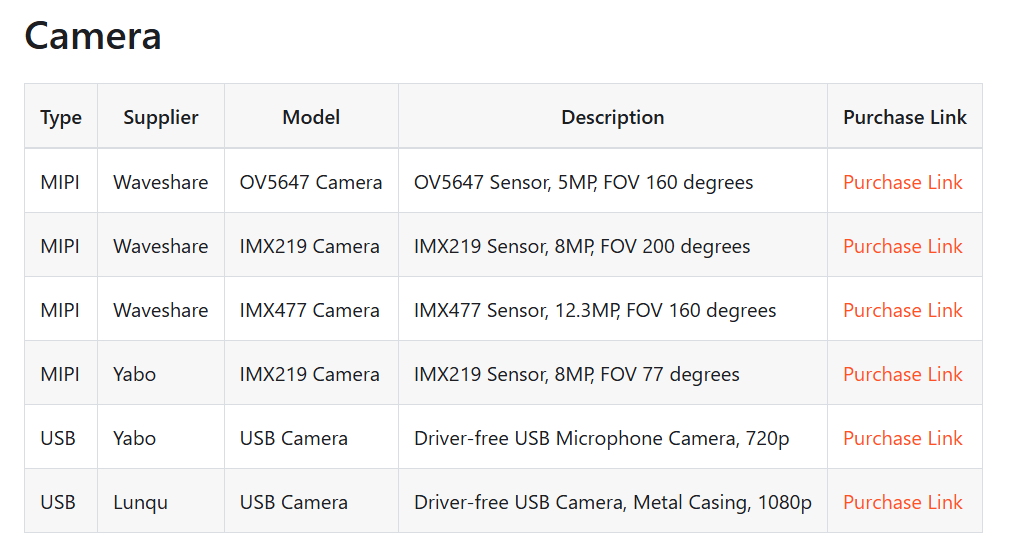
Task: Click the Camera section heading
Action: click(93, 36)
